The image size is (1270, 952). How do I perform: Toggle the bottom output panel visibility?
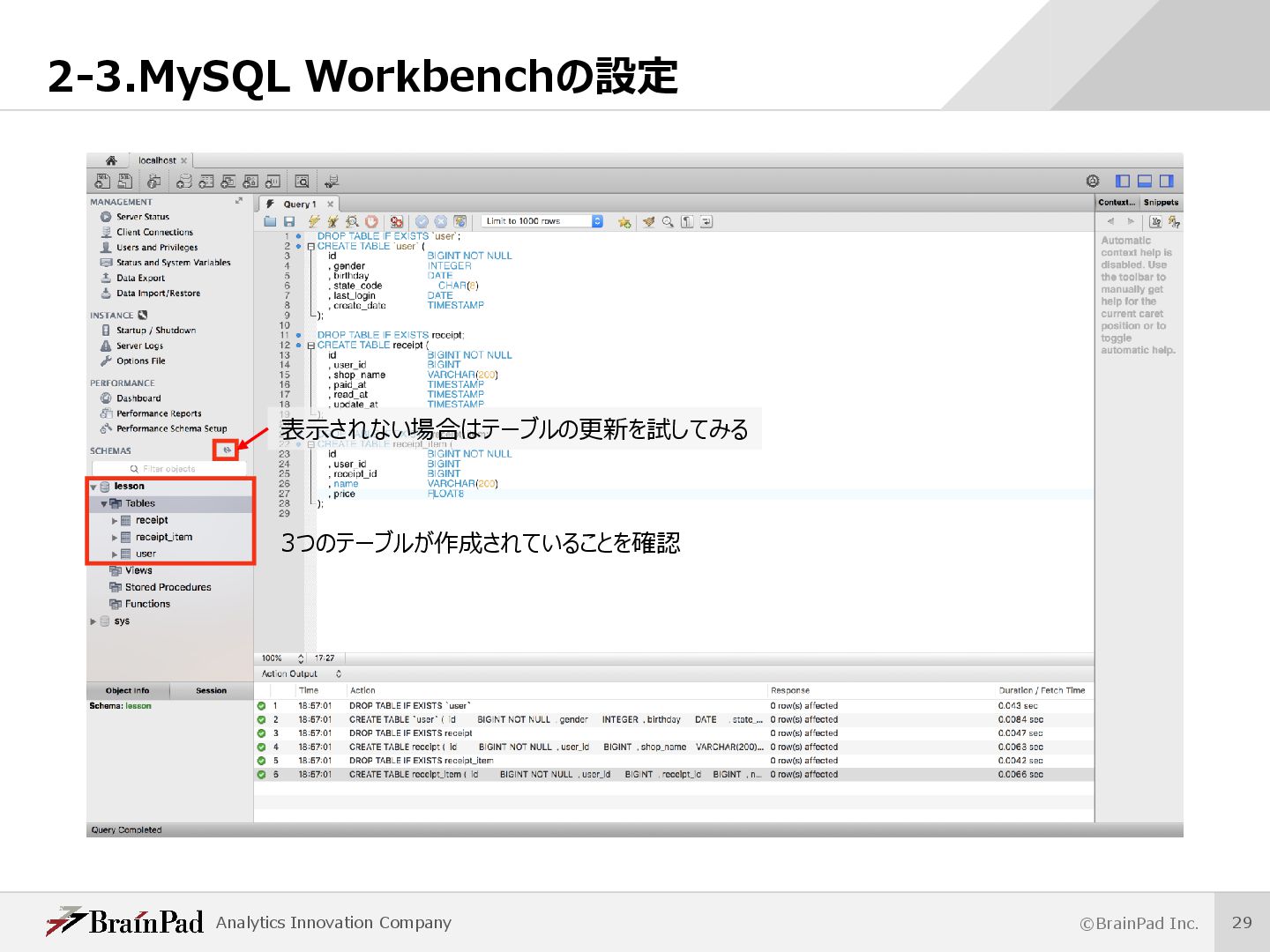pos(1145,181)
